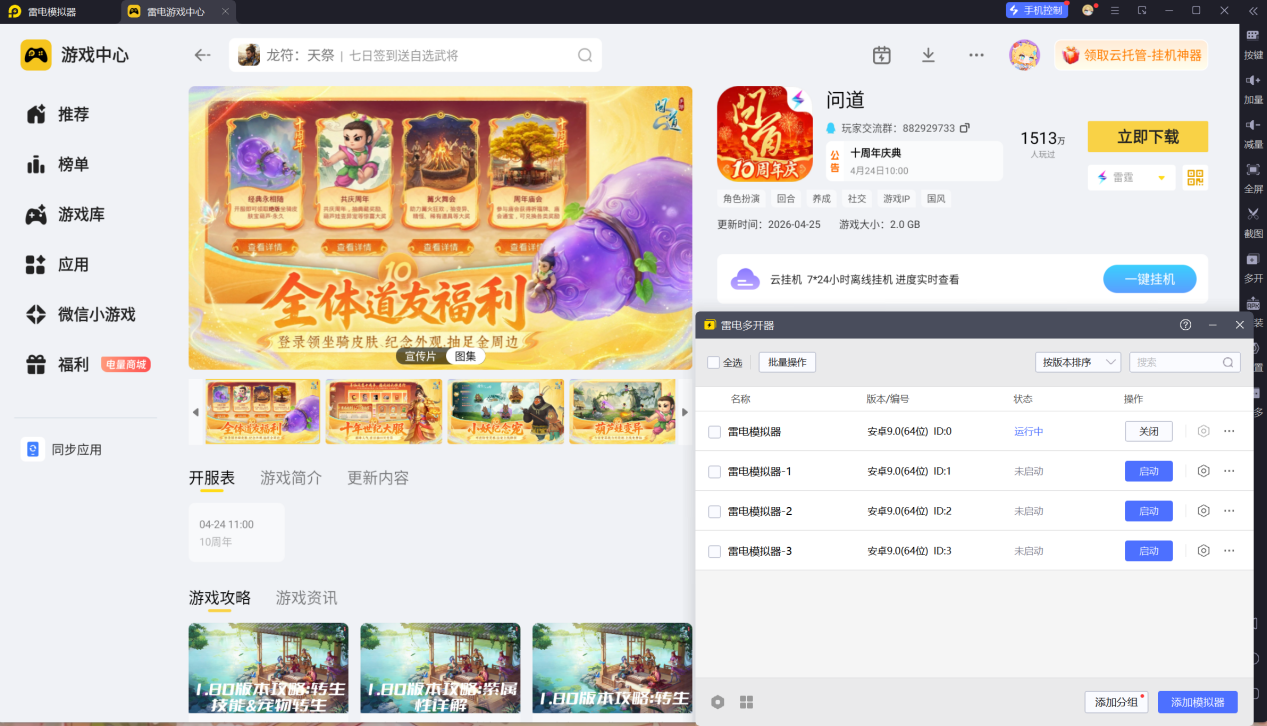This screenshot has height=726, width=1267.
Task: Click 启动 for 雷电模拟器-1
Action: click(1149, 471)
